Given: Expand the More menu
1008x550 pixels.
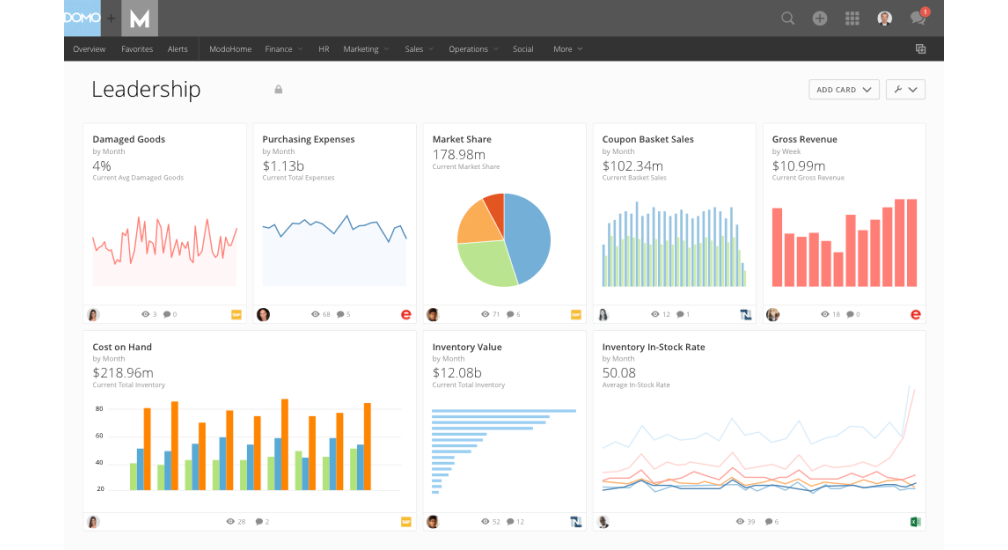Looking at the screenshot, I should coord(568,49).
